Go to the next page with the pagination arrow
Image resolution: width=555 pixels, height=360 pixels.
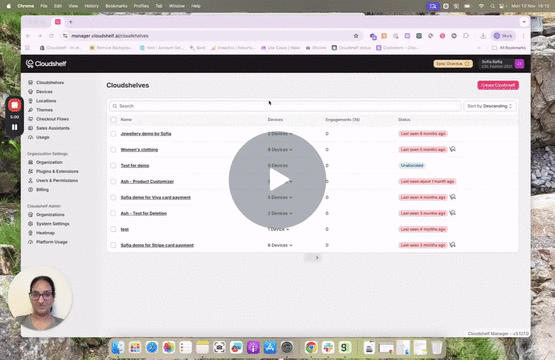pyautogui.click(x=317, y=258)
